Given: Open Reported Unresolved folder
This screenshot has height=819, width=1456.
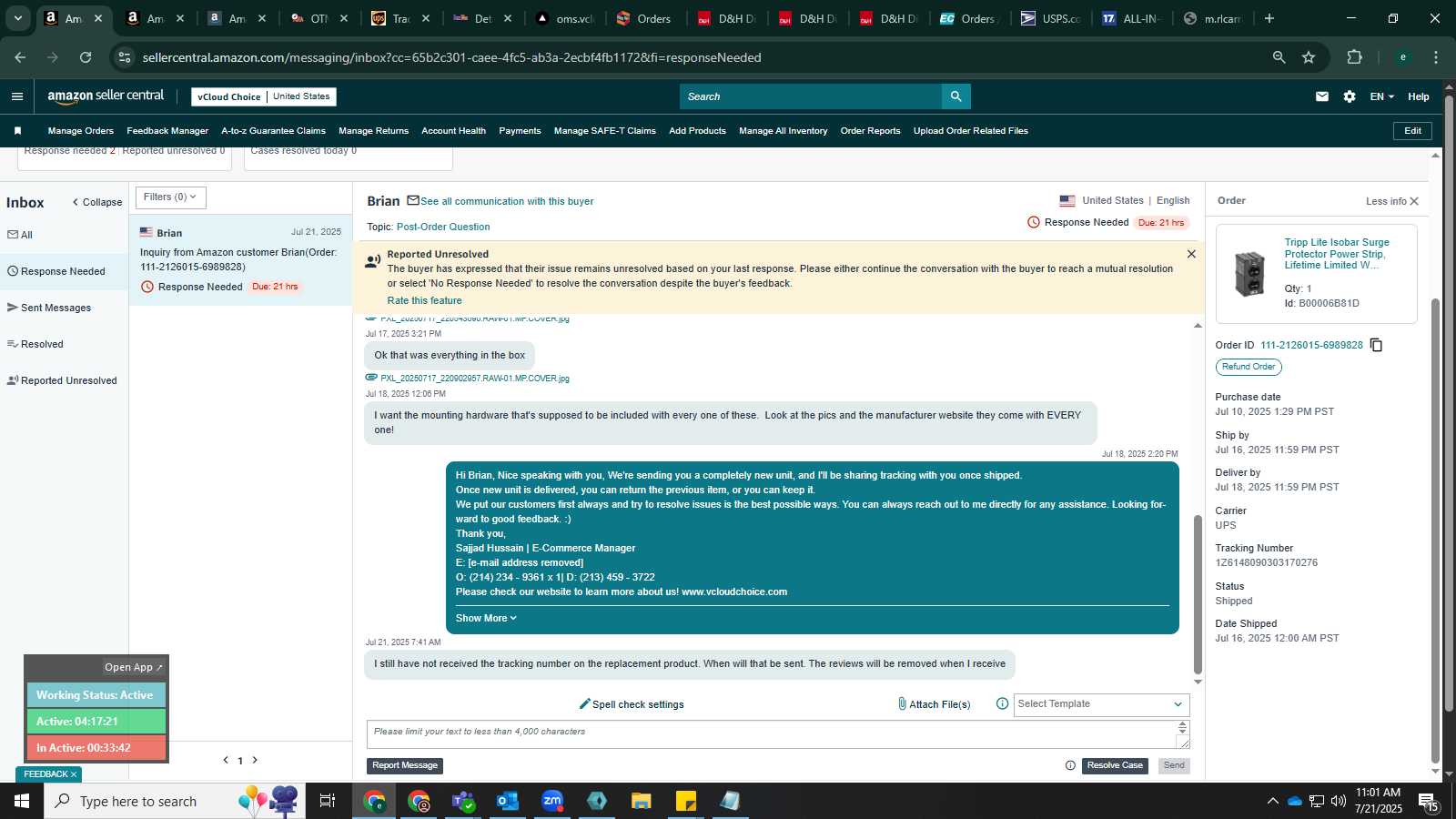Looking at the screenshot, I should coord(62,380).
